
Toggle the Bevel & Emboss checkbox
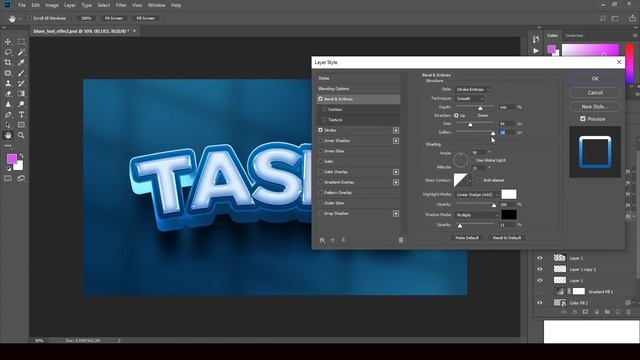(320, 99)
